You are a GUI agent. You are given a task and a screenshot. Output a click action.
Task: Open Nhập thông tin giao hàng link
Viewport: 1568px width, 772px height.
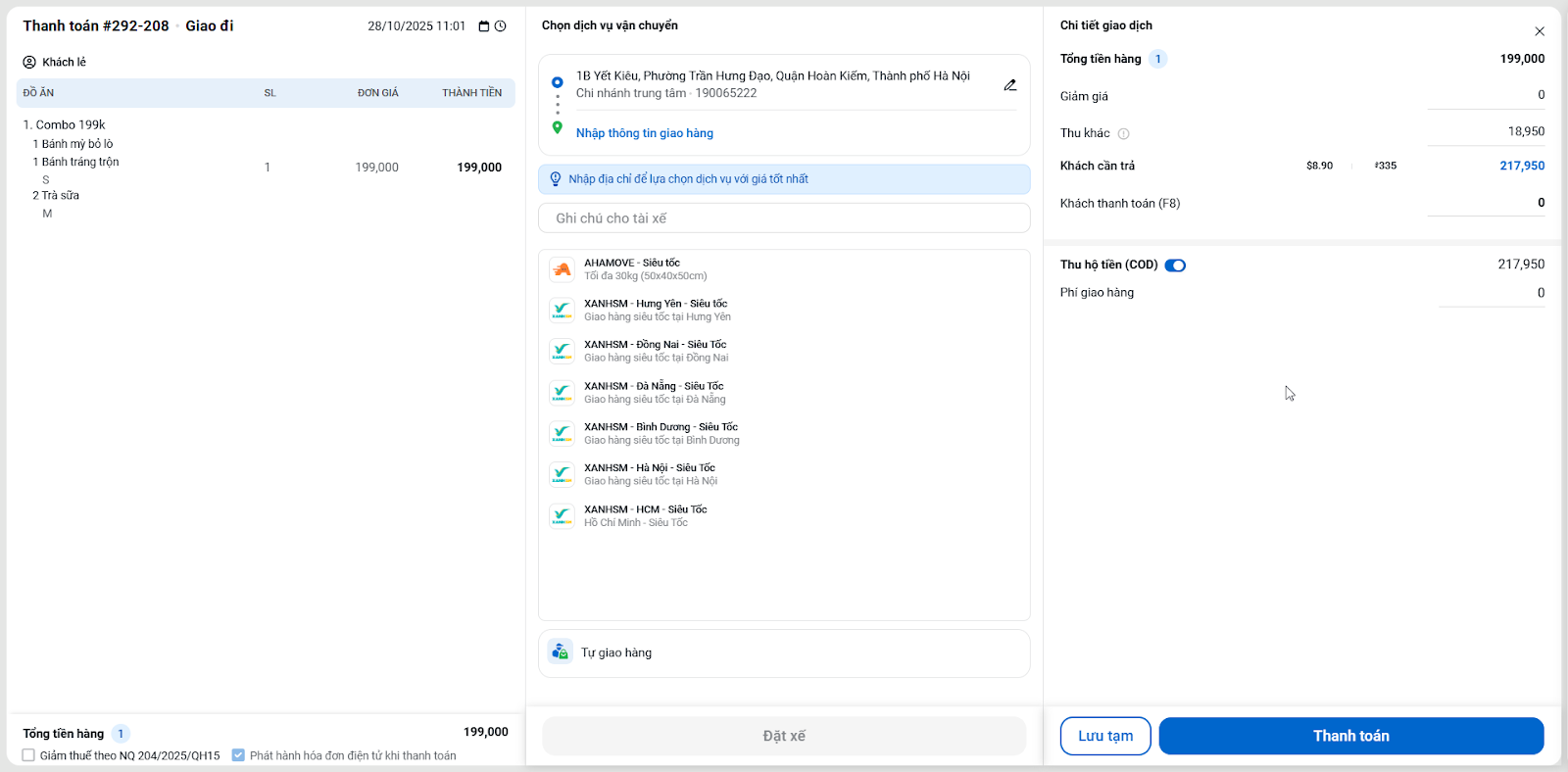coord(644,133)
